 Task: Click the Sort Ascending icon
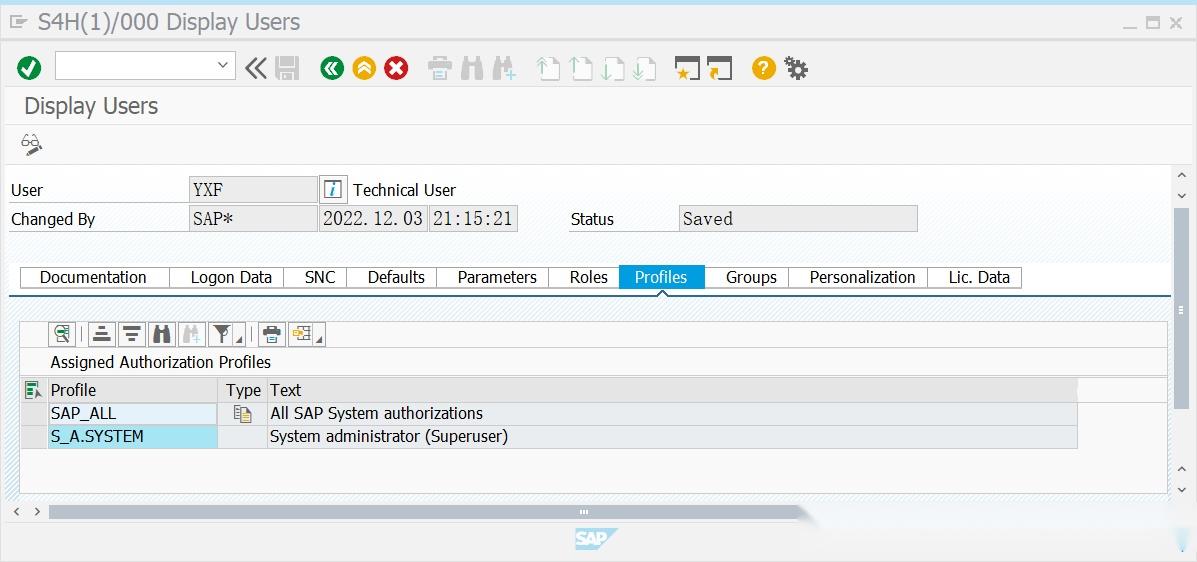pos(102,334)
